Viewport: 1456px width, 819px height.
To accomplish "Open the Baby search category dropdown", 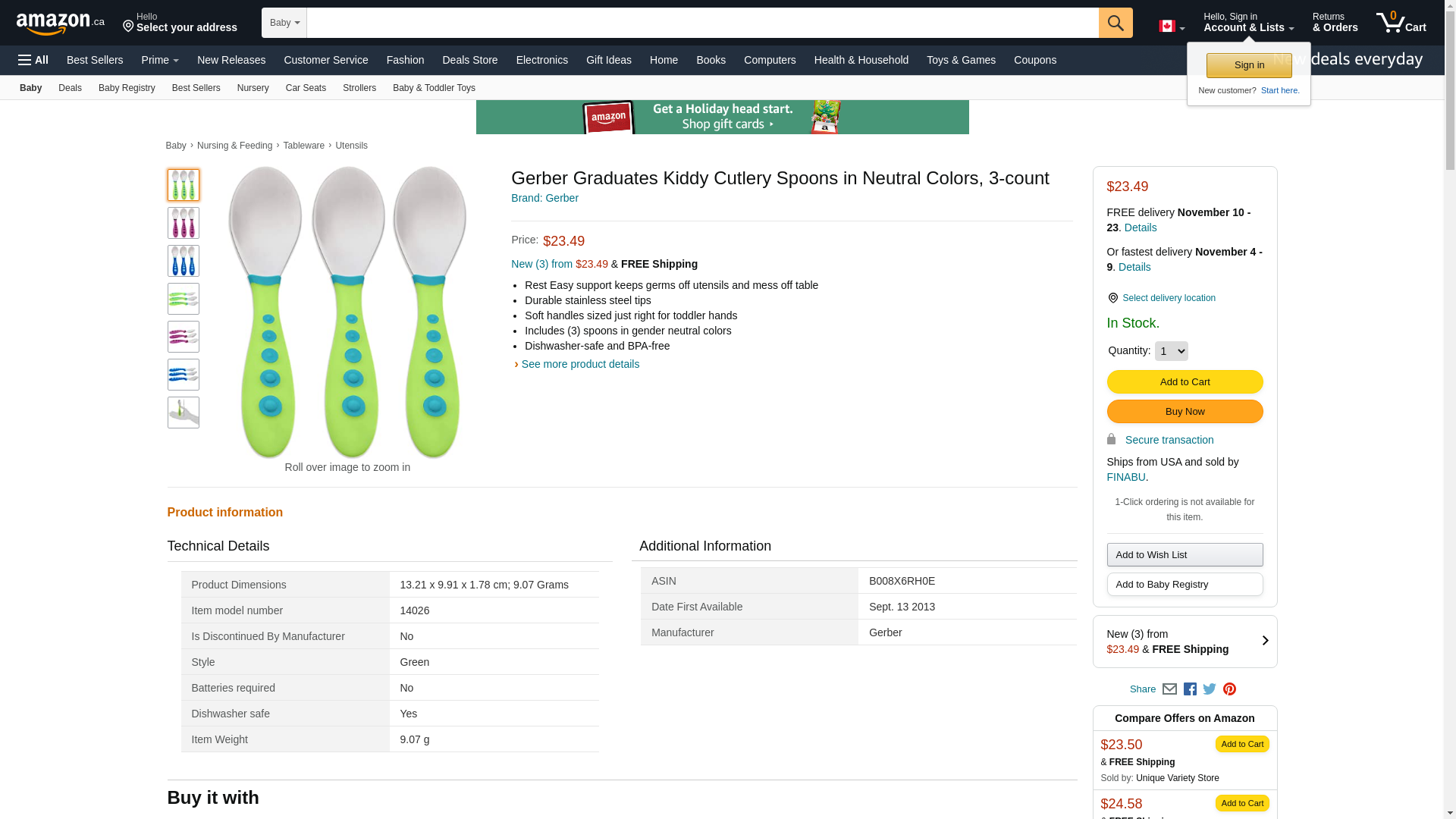I will tap(284, 23).
